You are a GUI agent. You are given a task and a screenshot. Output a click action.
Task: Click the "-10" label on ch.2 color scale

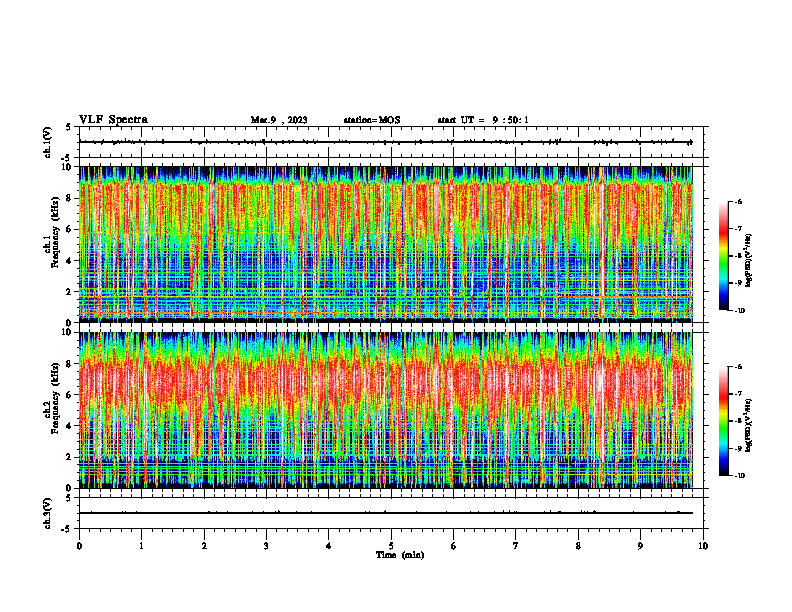[740, 476]
